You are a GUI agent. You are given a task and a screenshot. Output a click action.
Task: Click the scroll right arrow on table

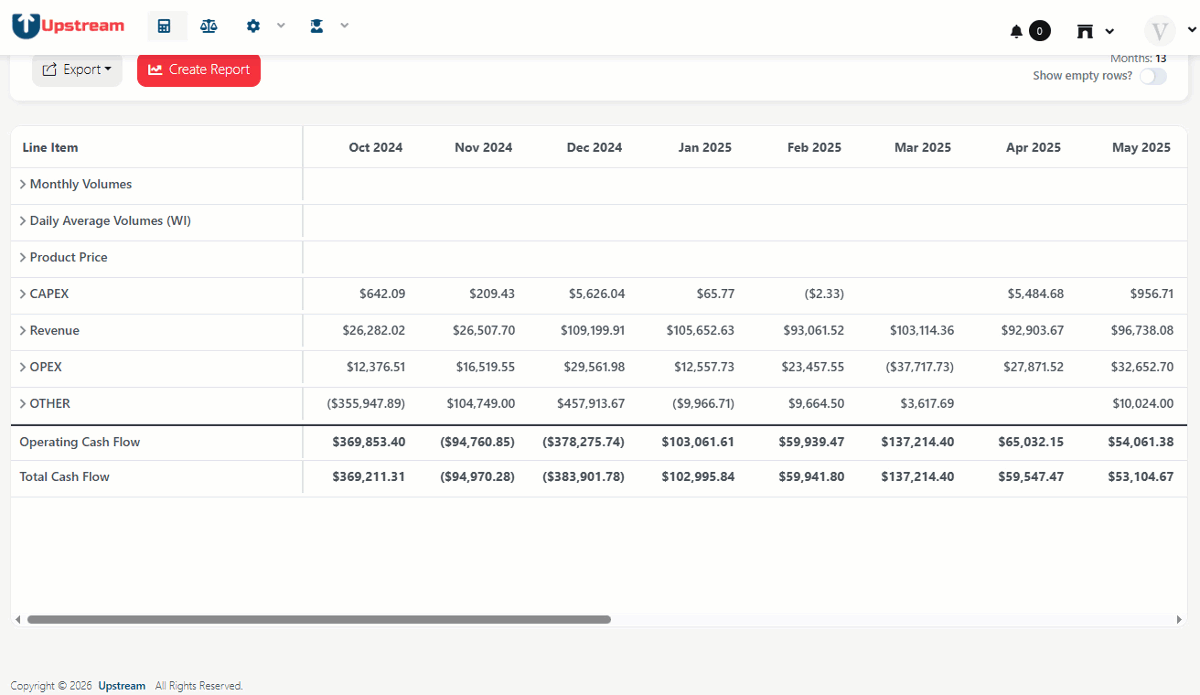click(x=1182, y=620)
